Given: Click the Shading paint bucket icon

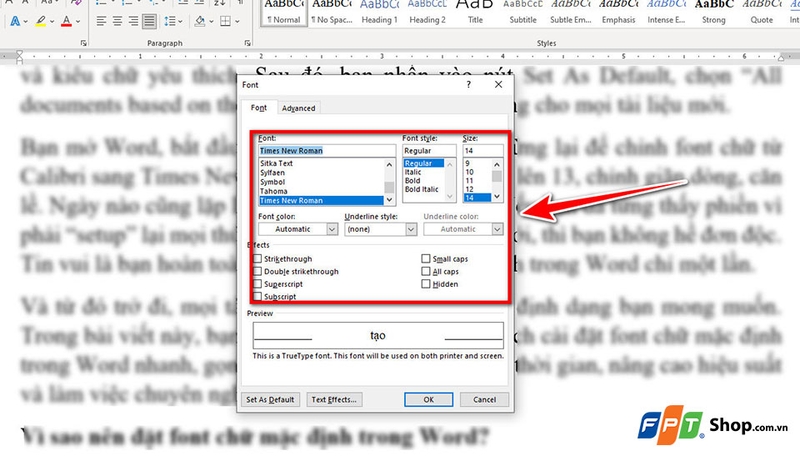Looking at the screenshot, I should 200,21.
